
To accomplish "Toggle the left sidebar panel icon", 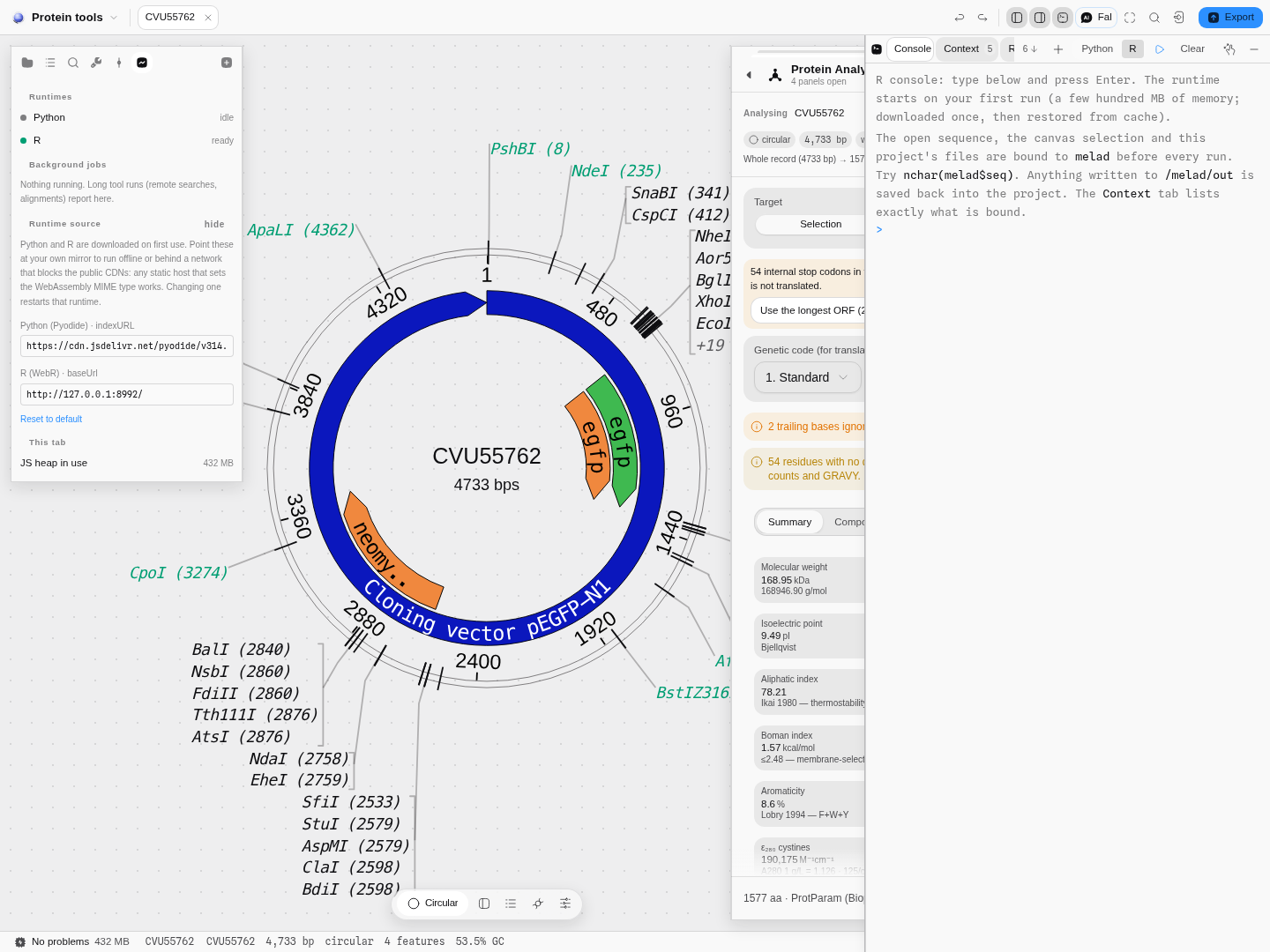I will pyautogui.click(x=1017, y=18).
